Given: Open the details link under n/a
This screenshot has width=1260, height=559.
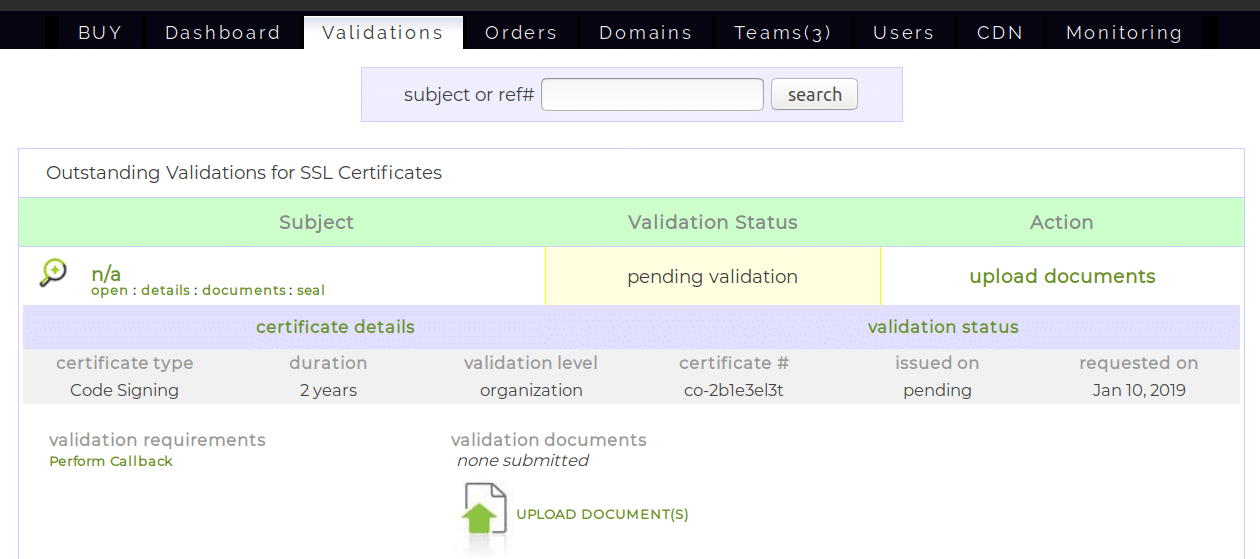Looking at the screenshot, I should pos(165,291).
